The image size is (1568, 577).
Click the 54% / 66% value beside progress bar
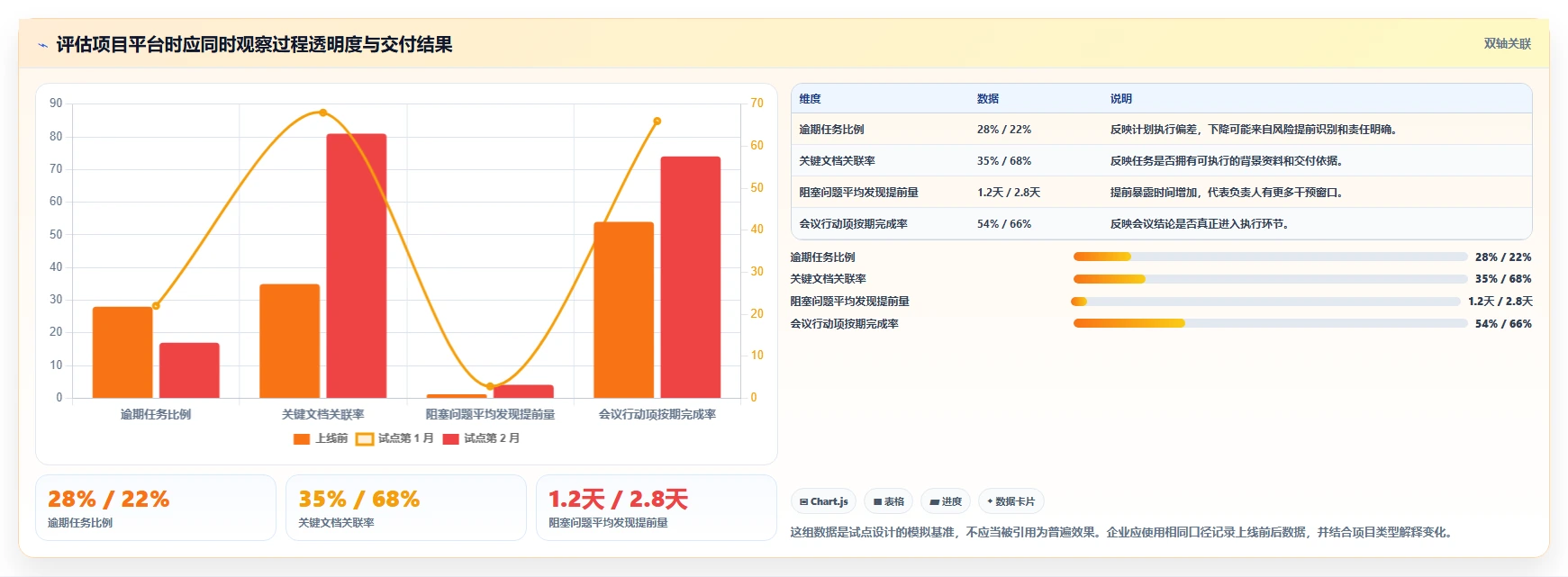coord(1503,324)
